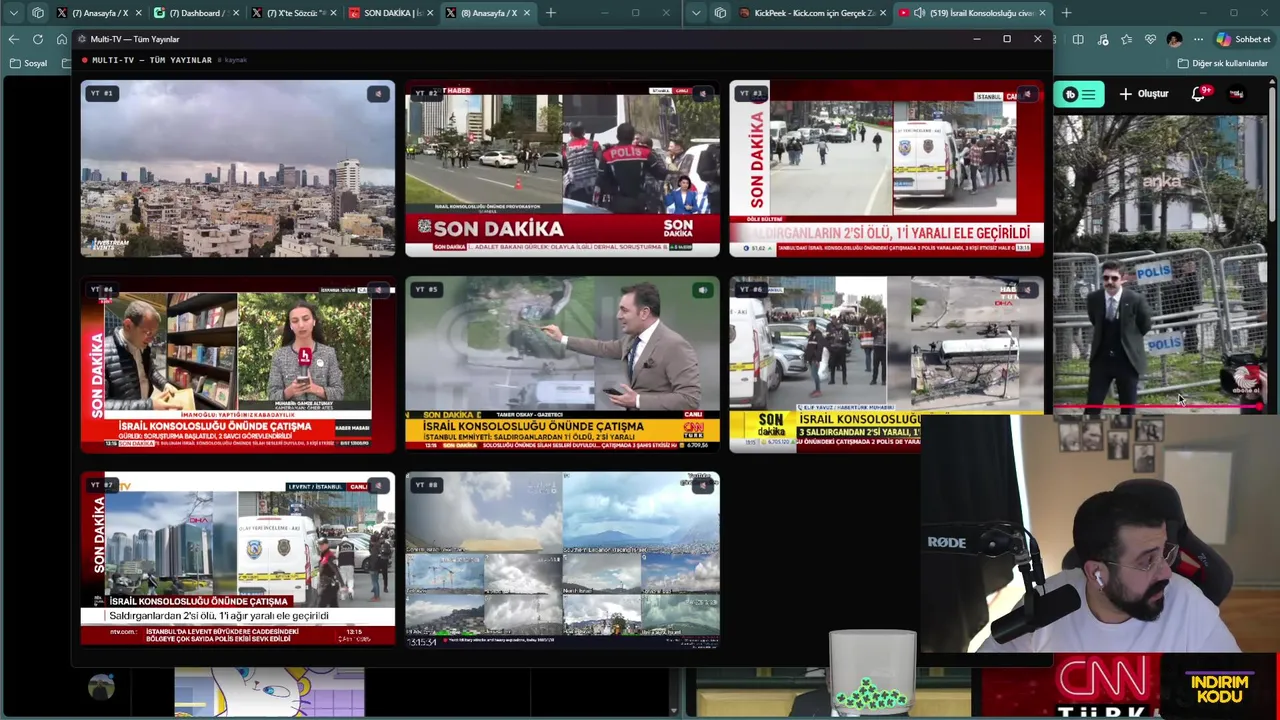Close the Multi-TV window
This screenshot has width=1280, height=720.
coord(1037,39)
